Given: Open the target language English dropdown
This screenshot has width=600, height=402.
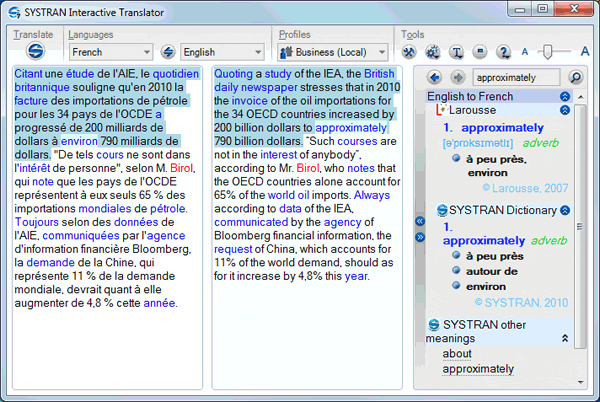Looking at the screenshot, I should coord(222,52).
